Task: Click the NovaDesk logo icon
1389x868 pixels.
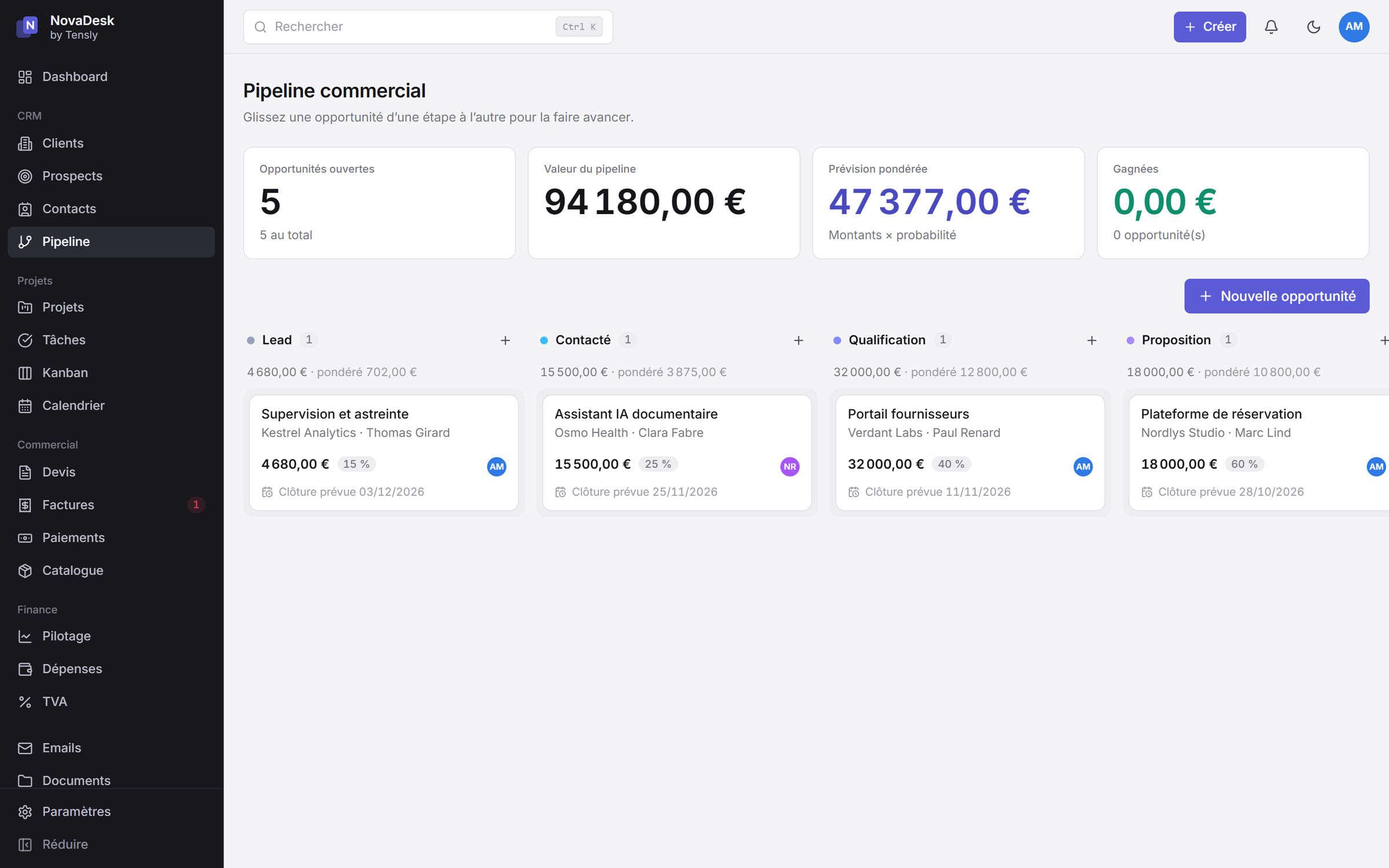Action: [27, 27]
